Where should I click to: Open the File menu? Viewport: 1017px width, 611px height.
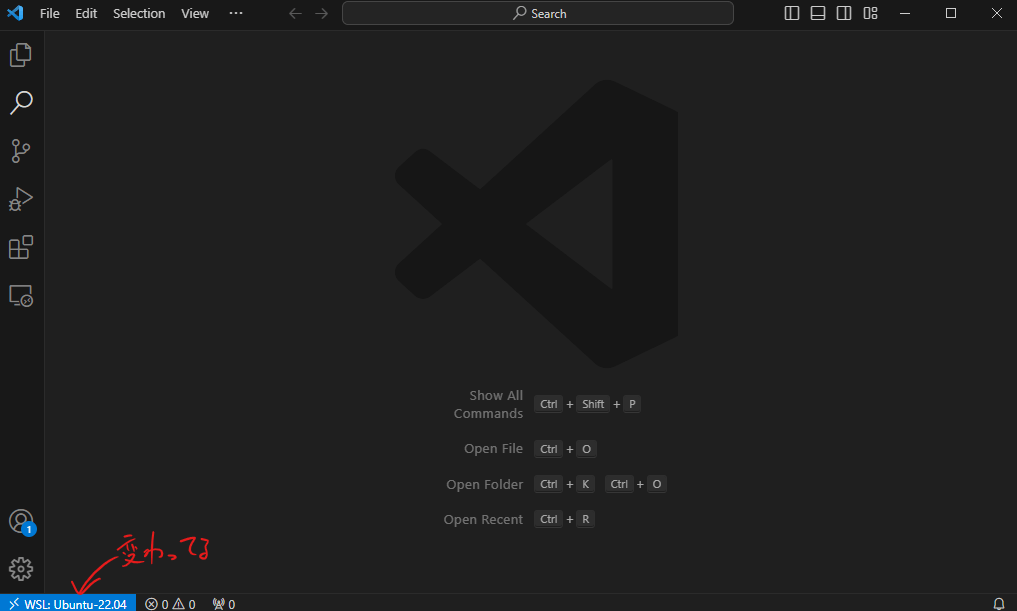tap(49, 14)
